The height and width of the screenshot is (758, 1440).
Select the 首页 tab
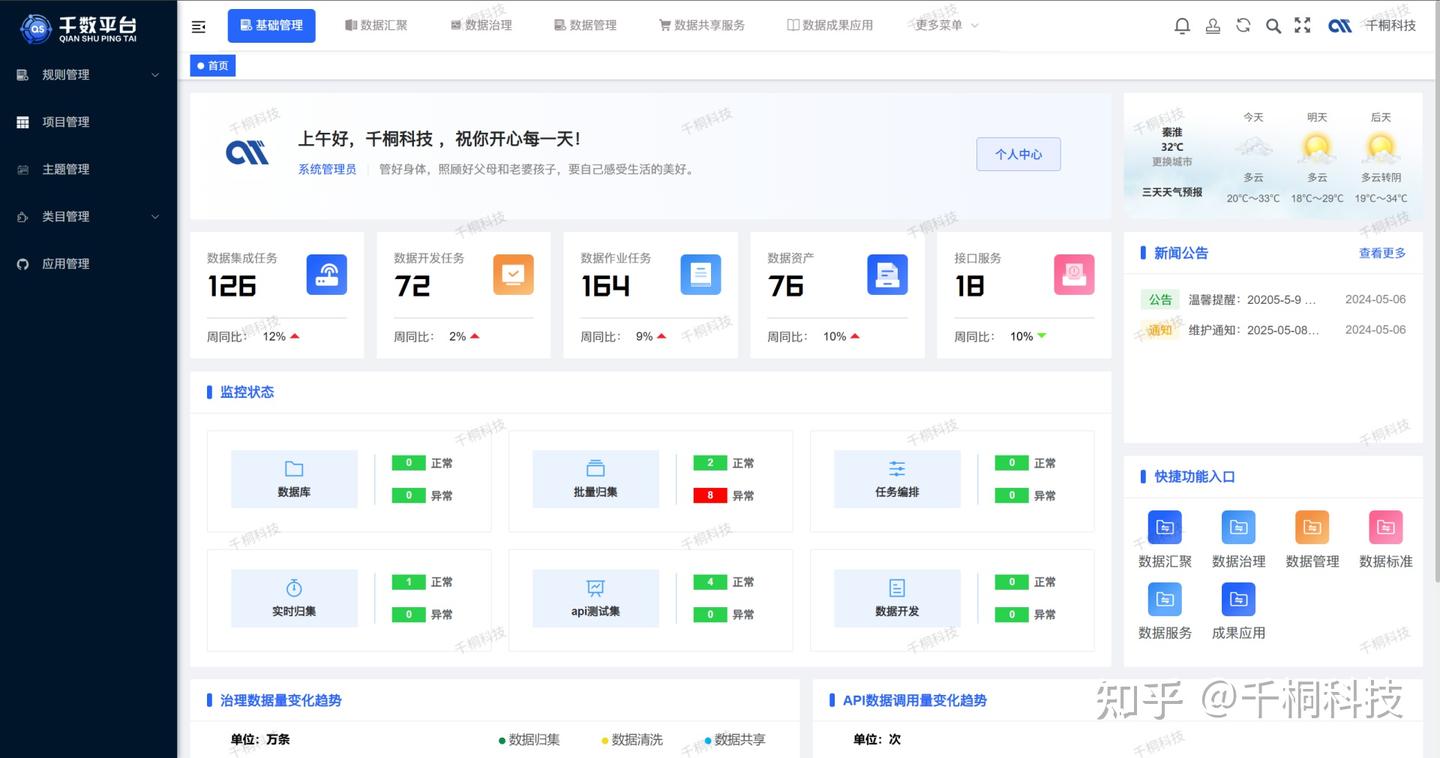click(212, 65)
